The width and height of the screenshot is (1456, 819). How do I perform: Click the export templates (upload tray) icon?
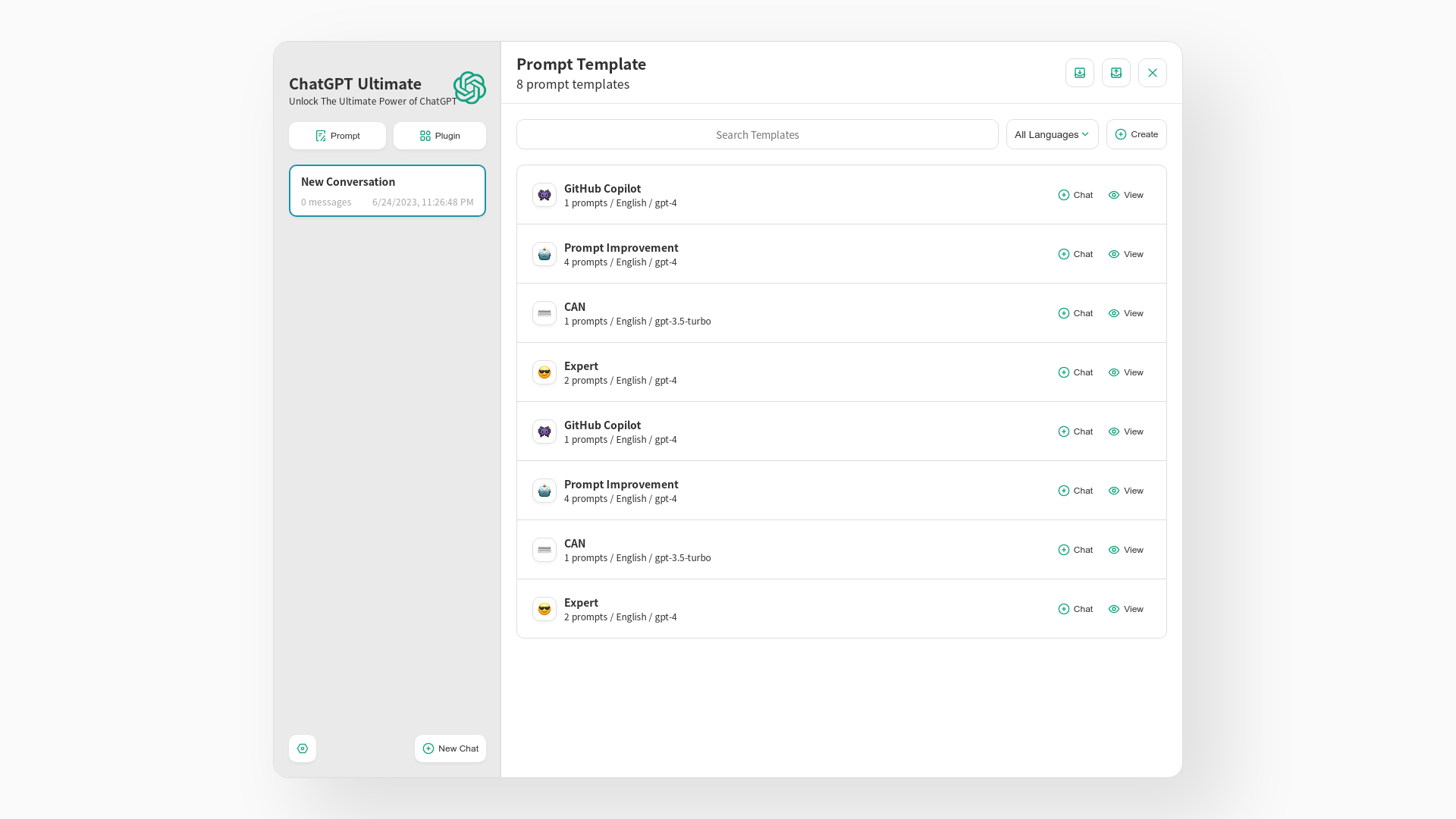[x=1116, y=73]
